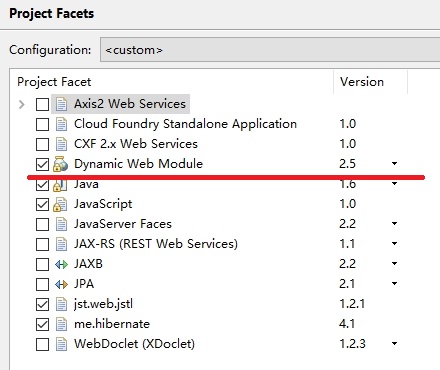Click the WebDoclet version 1.2.3 value
This screenshot has height=370, width=440.
click(x=352, y=344)
